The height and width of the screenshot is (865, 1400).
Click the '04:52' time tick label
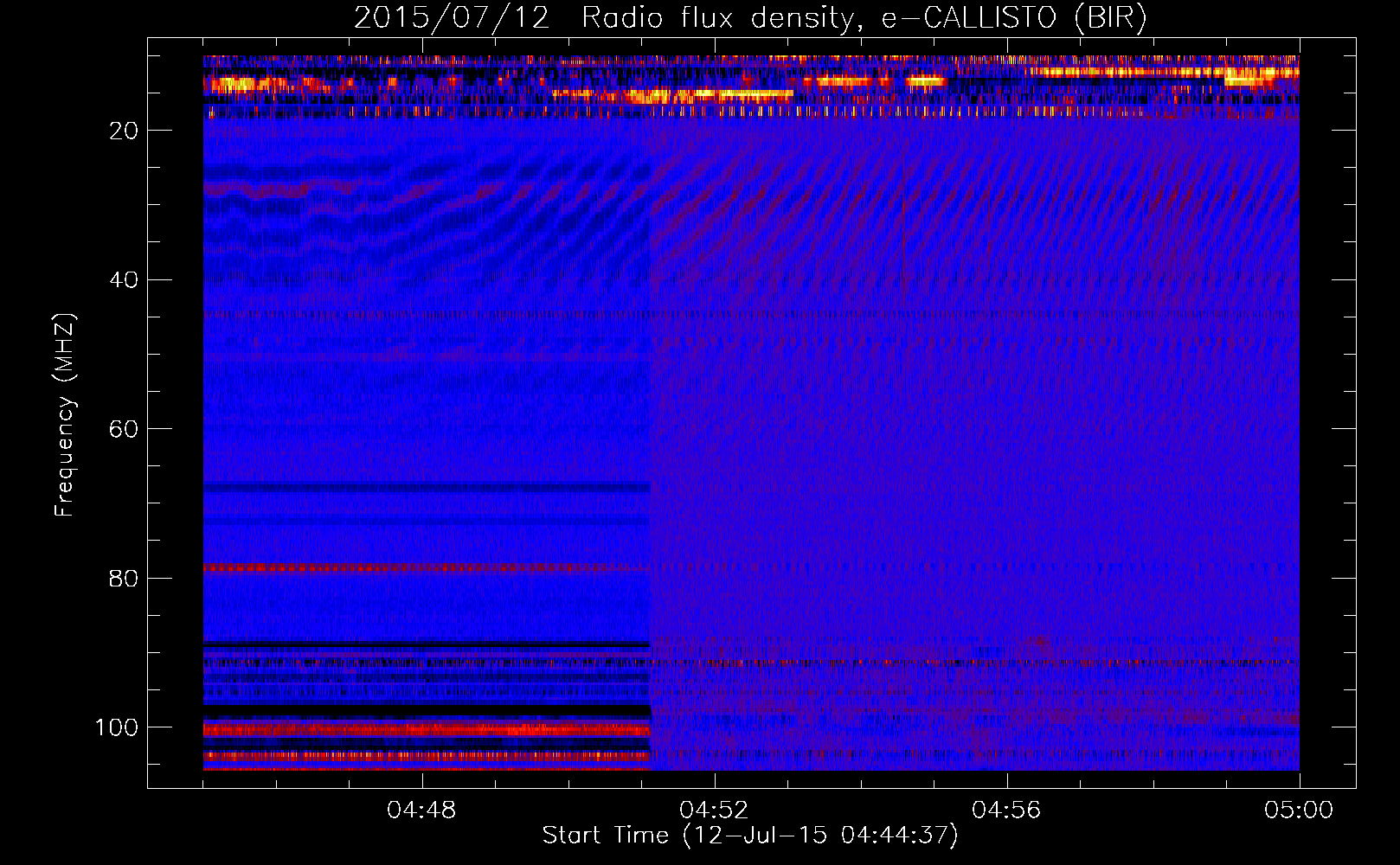(714, 811)
